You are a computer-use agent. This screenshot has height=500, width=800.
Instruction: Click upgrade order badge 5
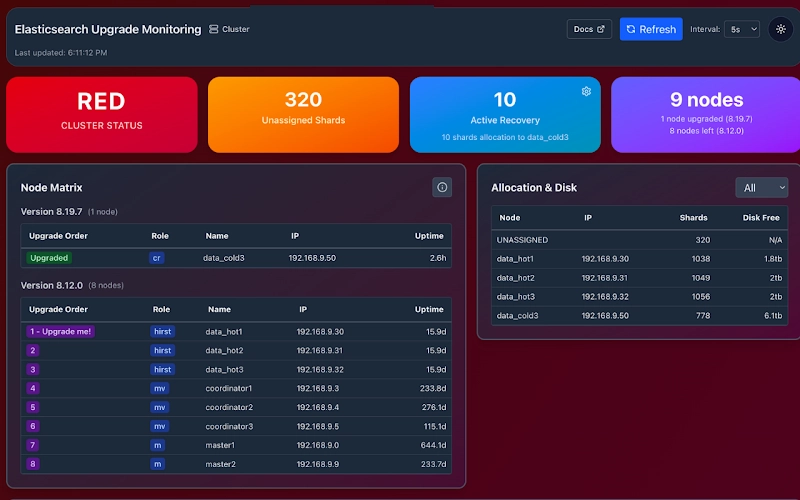pyautogui.click(x=33, y=407)
